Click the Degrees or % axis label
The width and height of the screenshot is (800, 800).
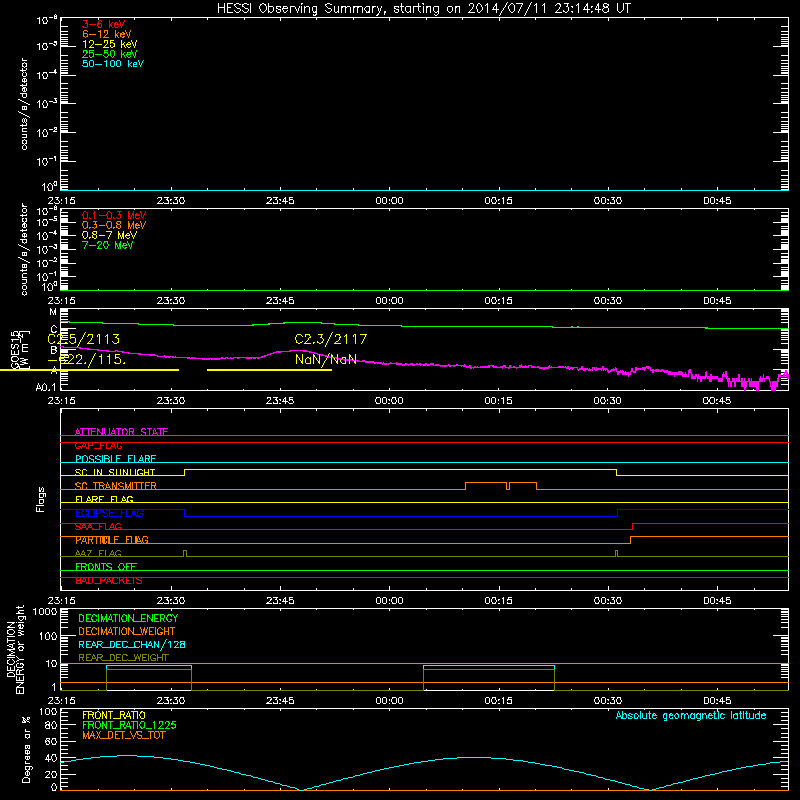26,749
